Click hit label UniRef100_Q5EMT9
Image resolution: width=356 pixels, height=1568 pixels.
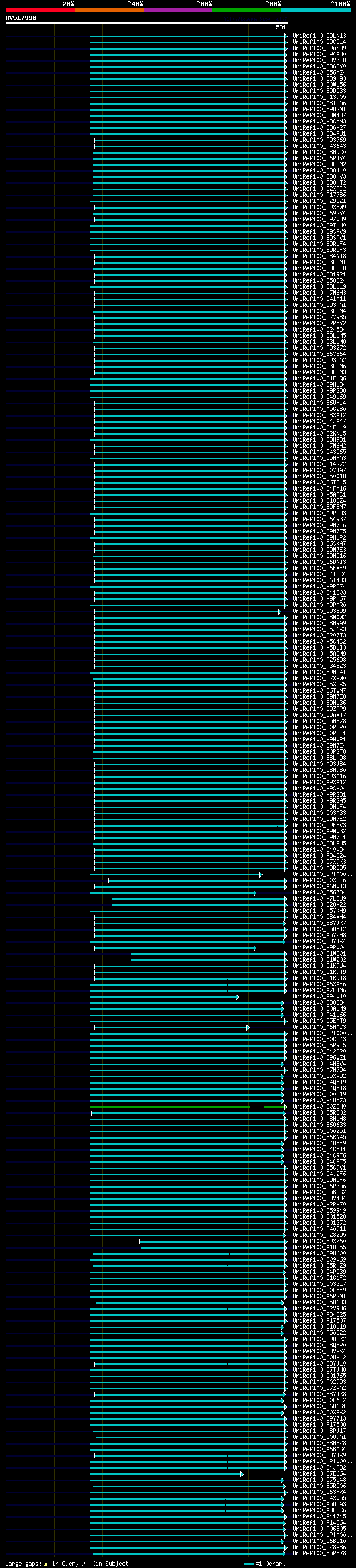pos(319,1021)
